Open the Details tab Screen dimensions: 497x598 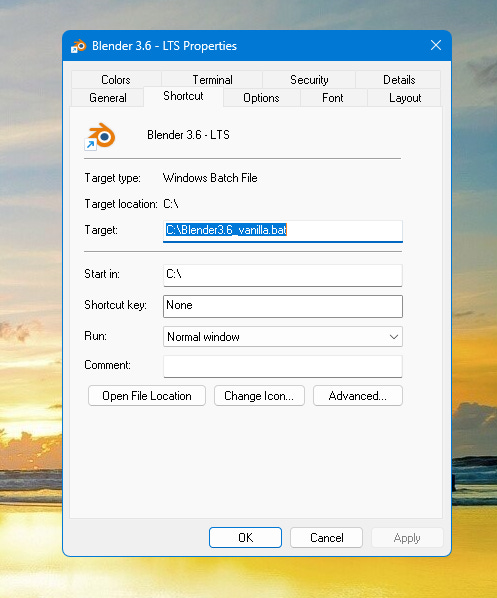tap(399, 80)
